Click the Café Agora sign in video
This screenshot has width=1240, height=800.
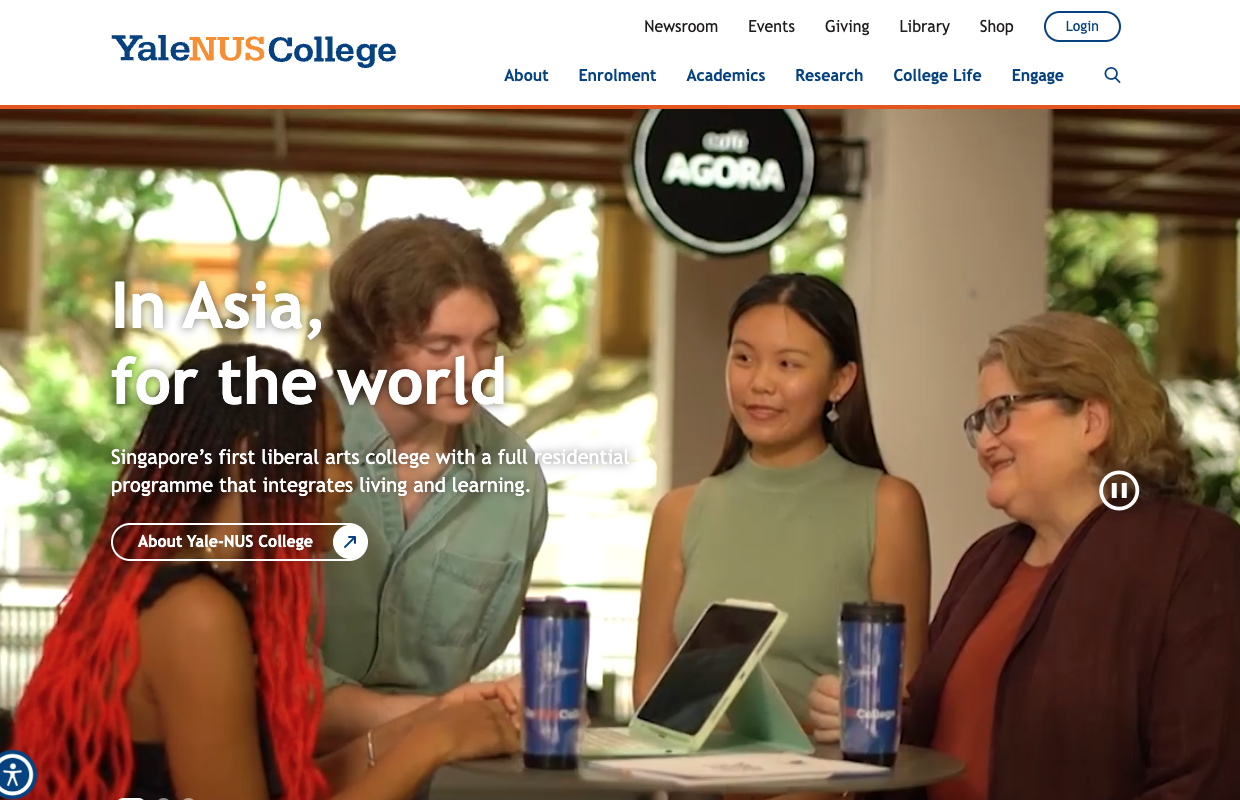(x=725, y=168)
